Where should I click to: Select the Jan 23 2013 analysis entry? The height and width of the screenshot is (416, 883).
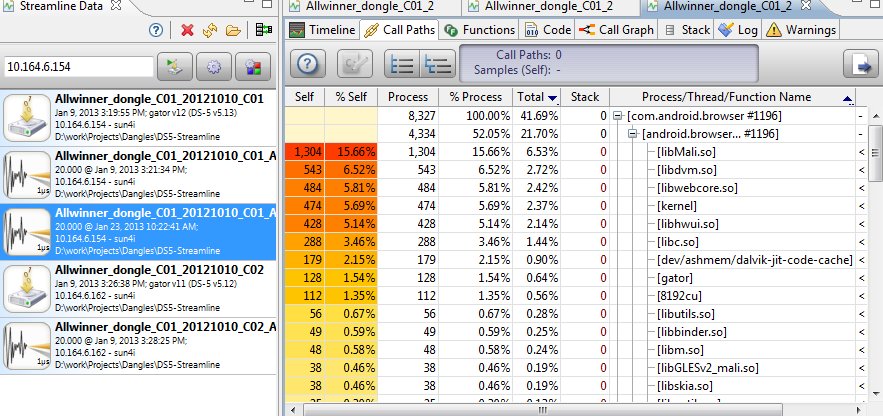click(x=138, y=231)
